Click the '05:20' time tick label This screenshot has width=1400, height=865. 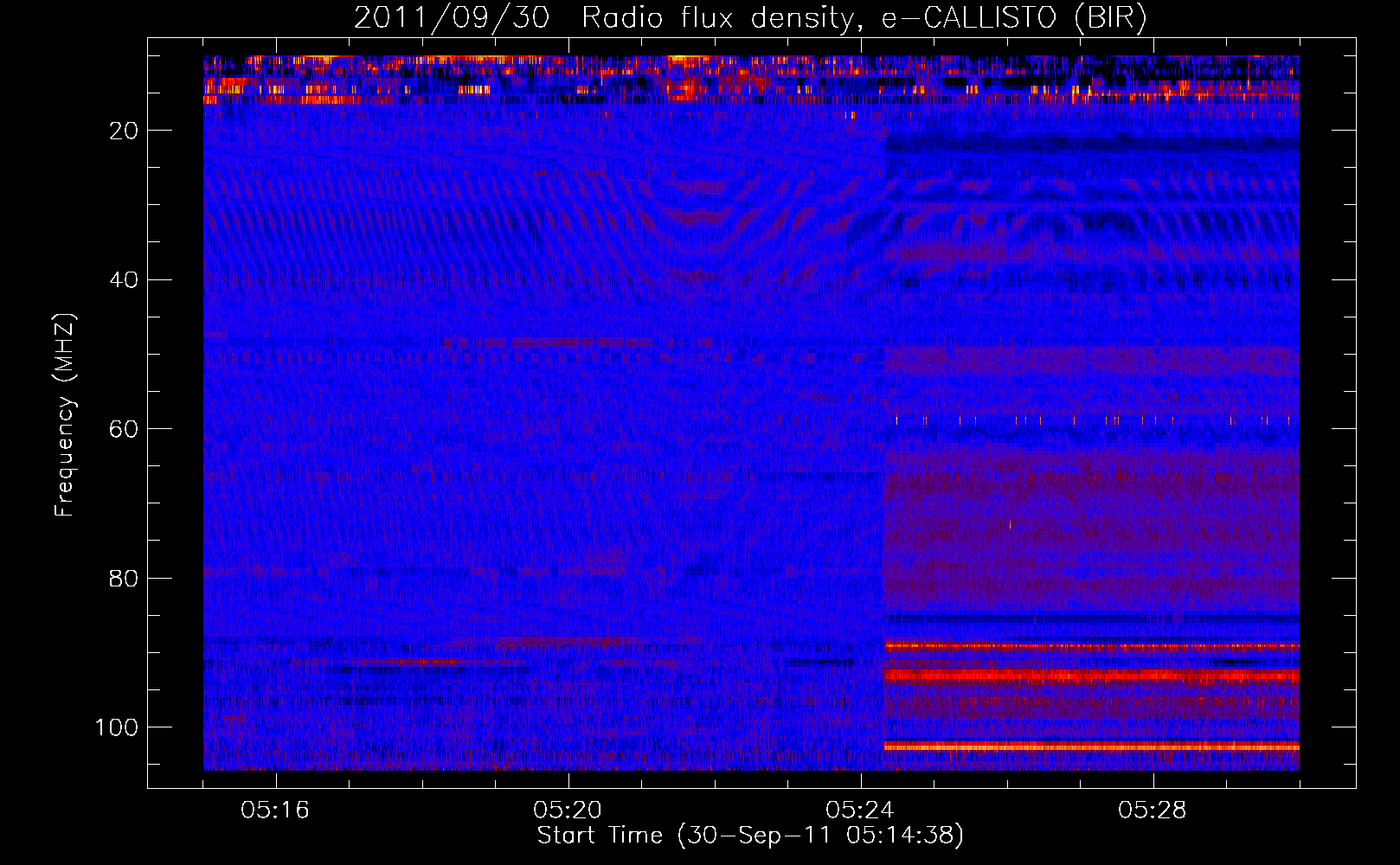[568, 811]
